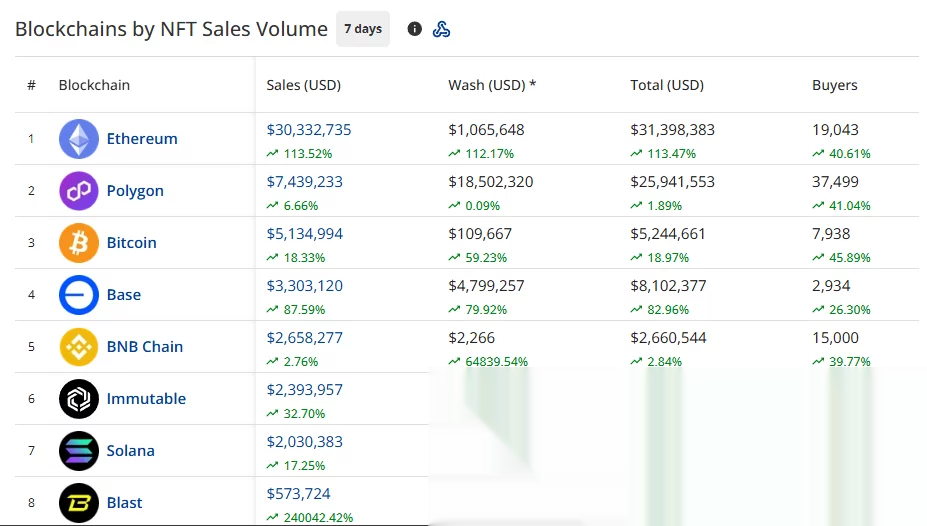Open the Polygon blockchain link

[135, 191]
